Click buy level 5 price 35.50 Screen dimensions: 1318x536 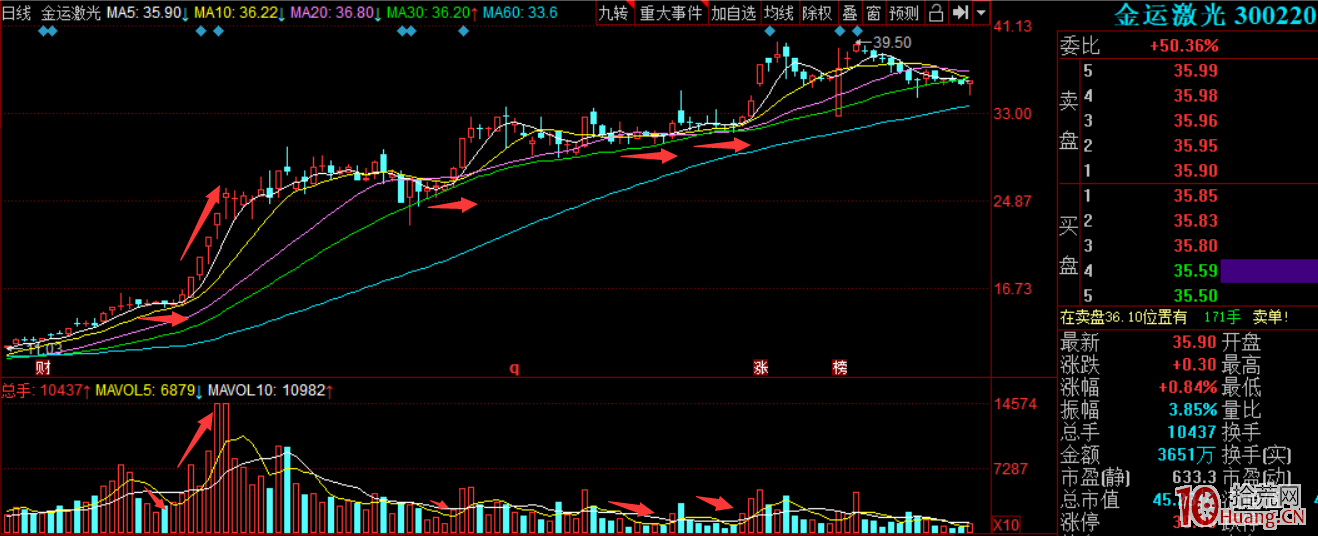(x=1196, y=296)
